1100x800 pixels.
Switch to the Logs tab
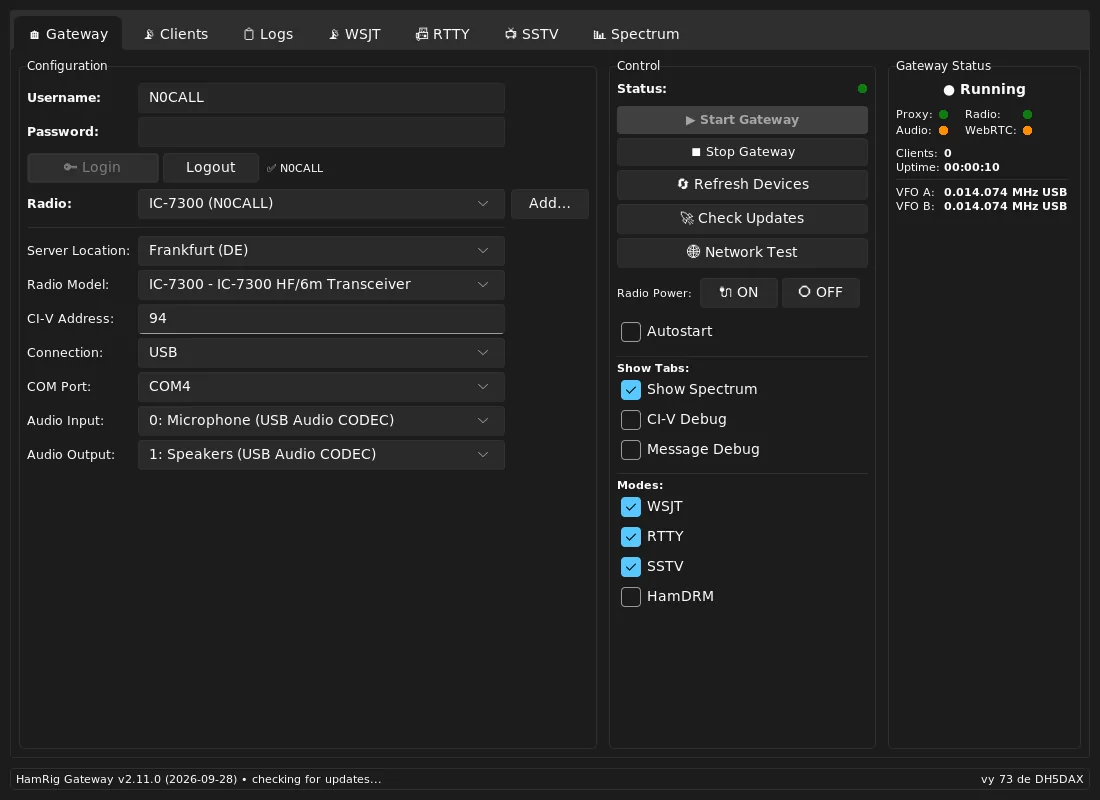pyautogui.click(x=268, y=34)
